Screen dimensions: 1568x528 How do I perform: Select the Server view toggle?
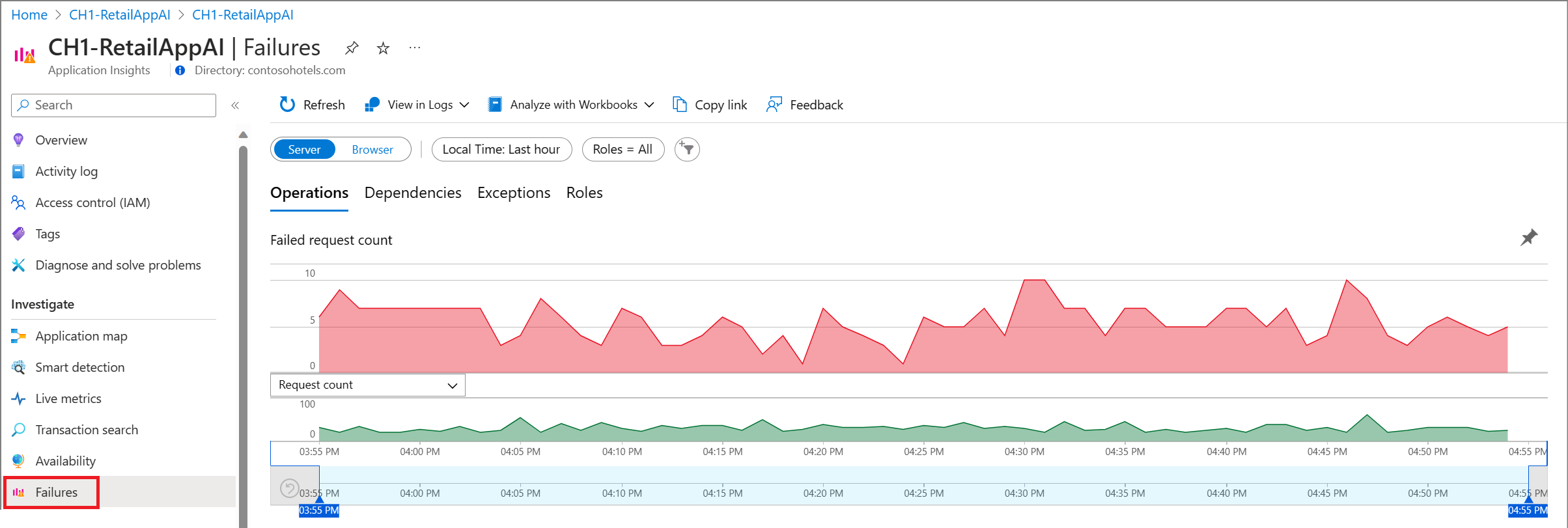(304, 150)
